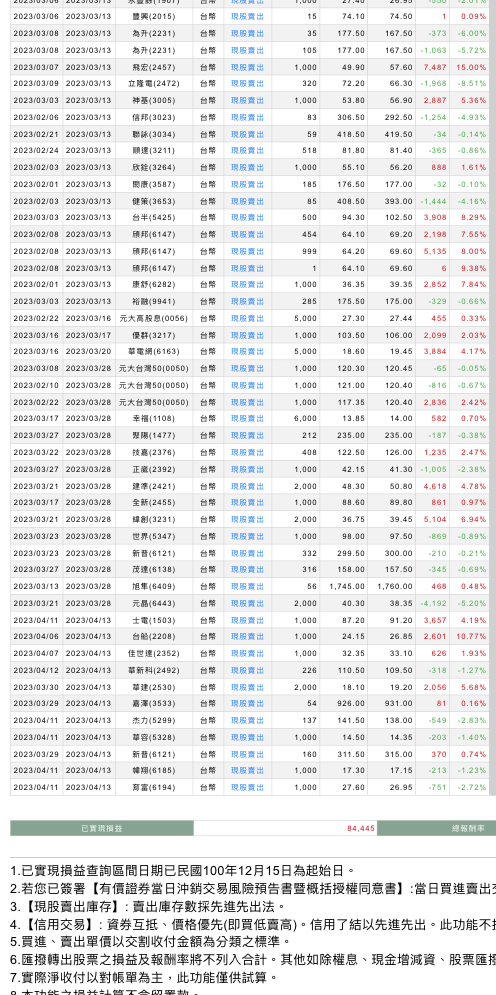Open 現股賣出 link for 旭隼(6409)
The image size is (496, 995).
[x=247, y=586]
